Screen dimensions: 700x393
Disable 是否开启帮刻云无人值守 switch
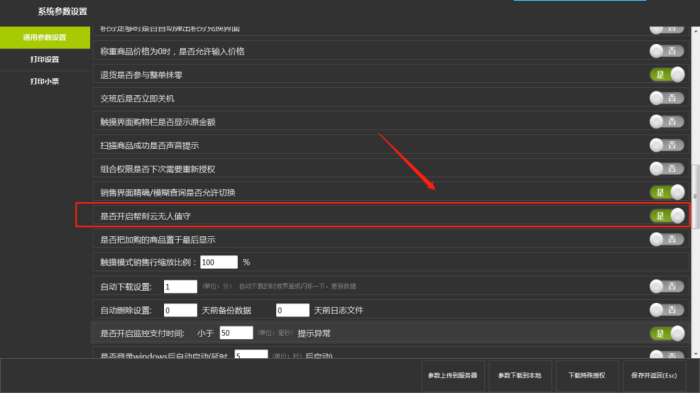pos(667,216)
